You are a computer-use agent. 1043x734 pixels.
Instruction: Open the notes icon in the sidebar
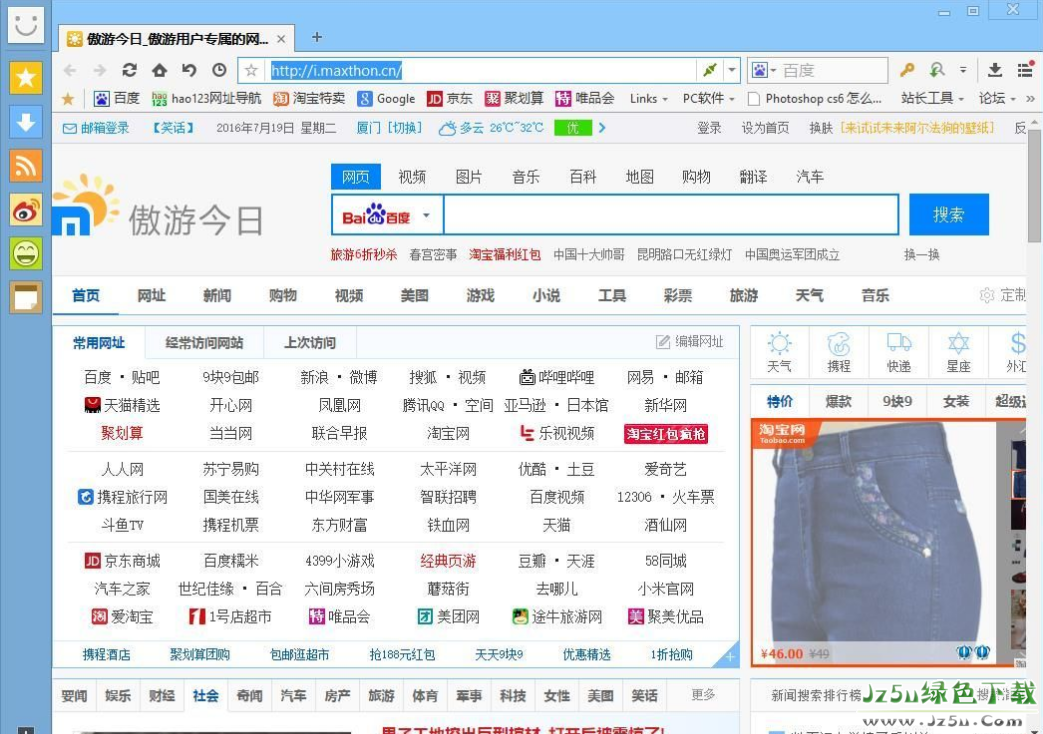[26, 297]
